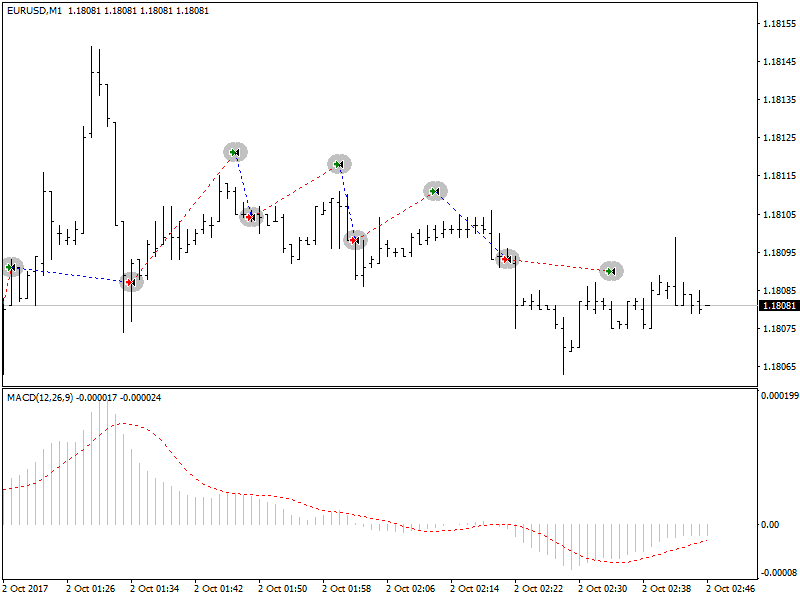Click the third red marker from the left
Screen dimensions: 800x600
(x=355, y=239)
